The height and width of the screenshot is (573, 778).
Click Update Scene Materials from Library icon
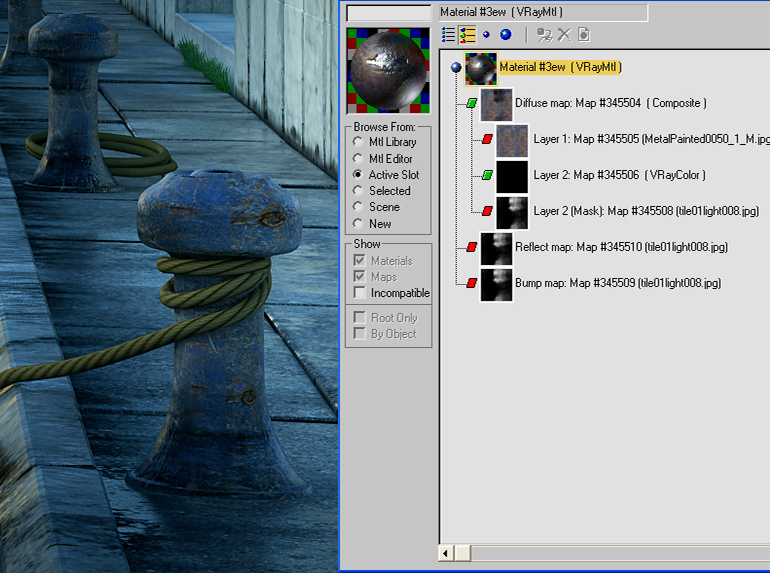click(x=545, y=35)
